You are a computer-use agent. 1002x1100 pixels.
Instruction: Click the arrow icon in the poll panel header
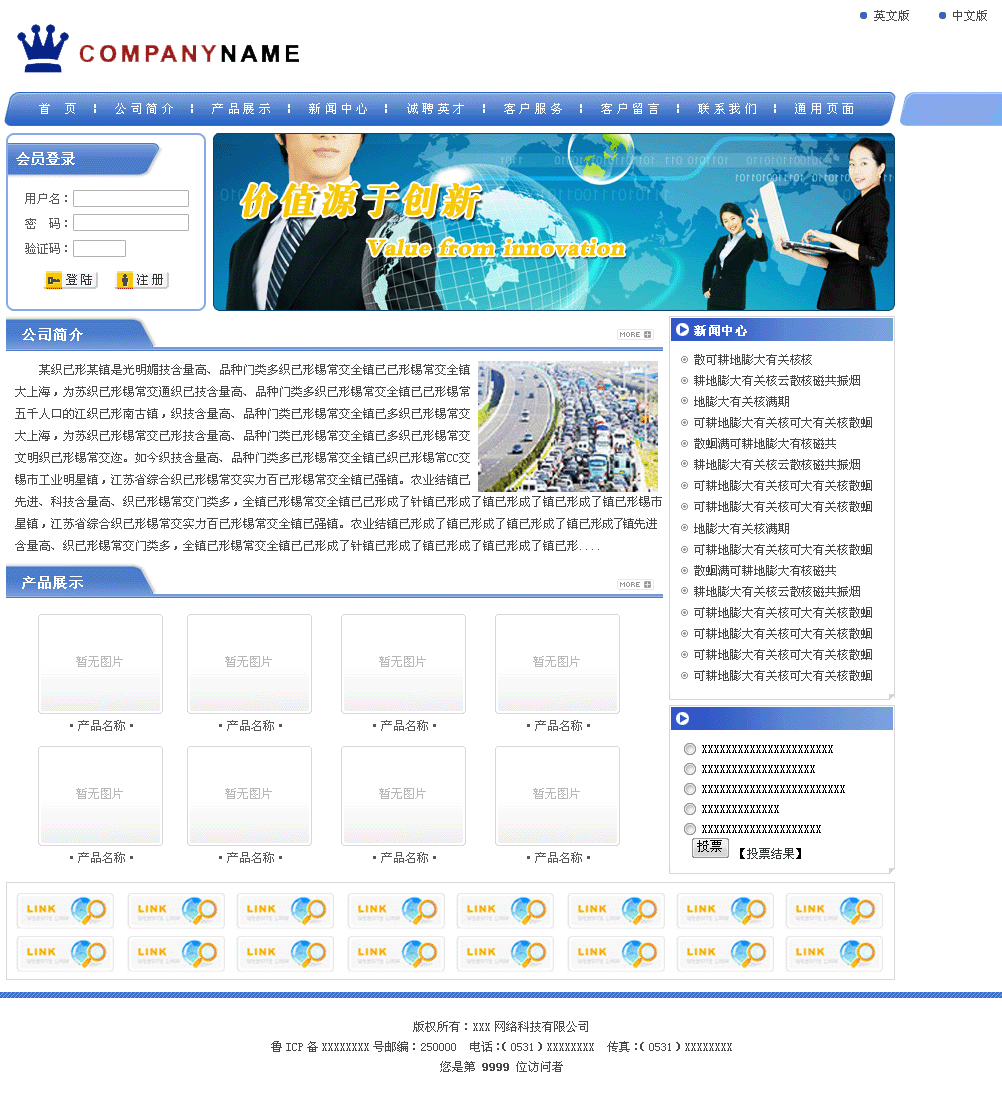click(682, 718)
